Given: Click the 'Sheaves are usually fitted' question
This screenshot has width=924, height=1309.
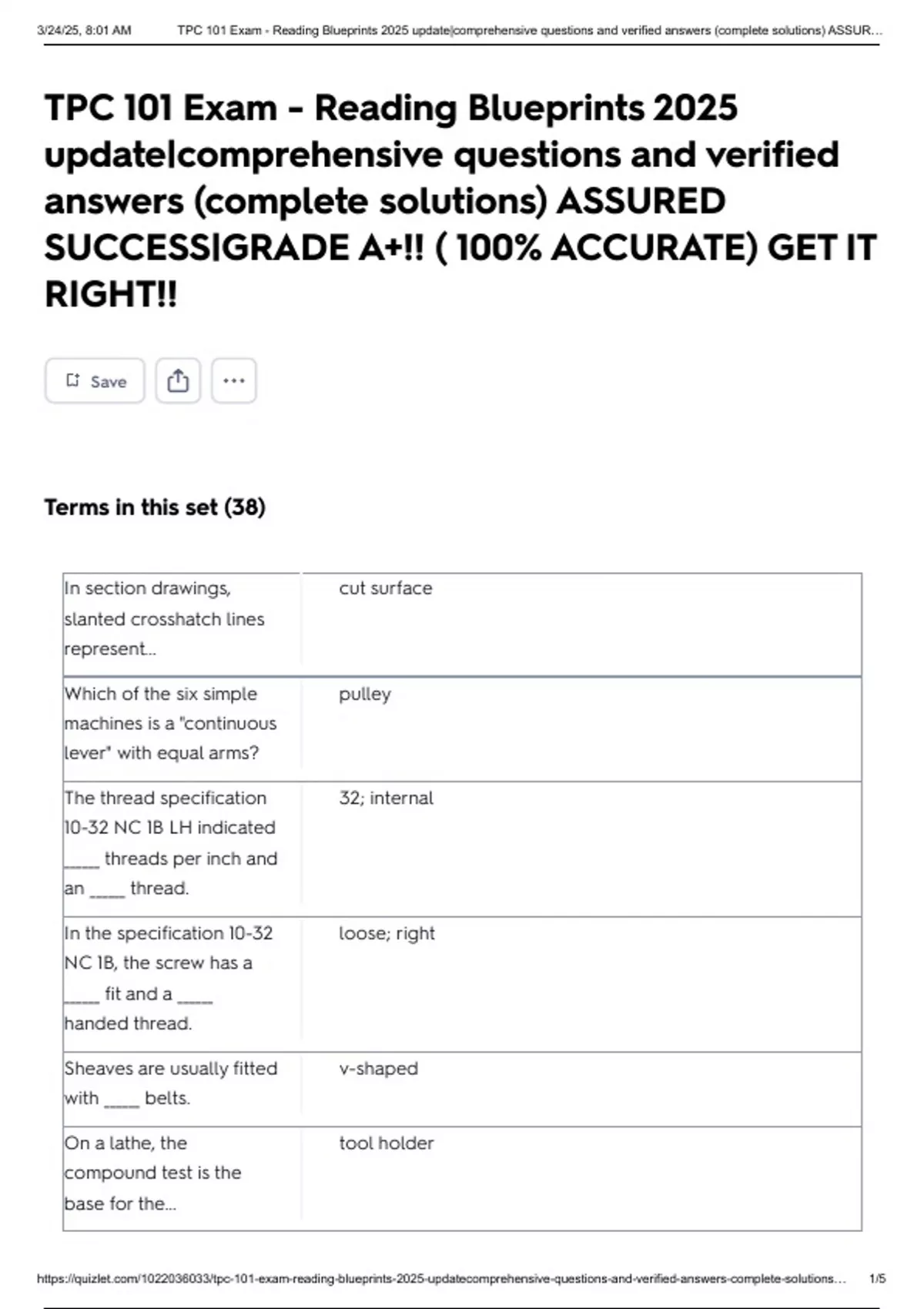Looking at the screenshot, I should click(171, 1083).
